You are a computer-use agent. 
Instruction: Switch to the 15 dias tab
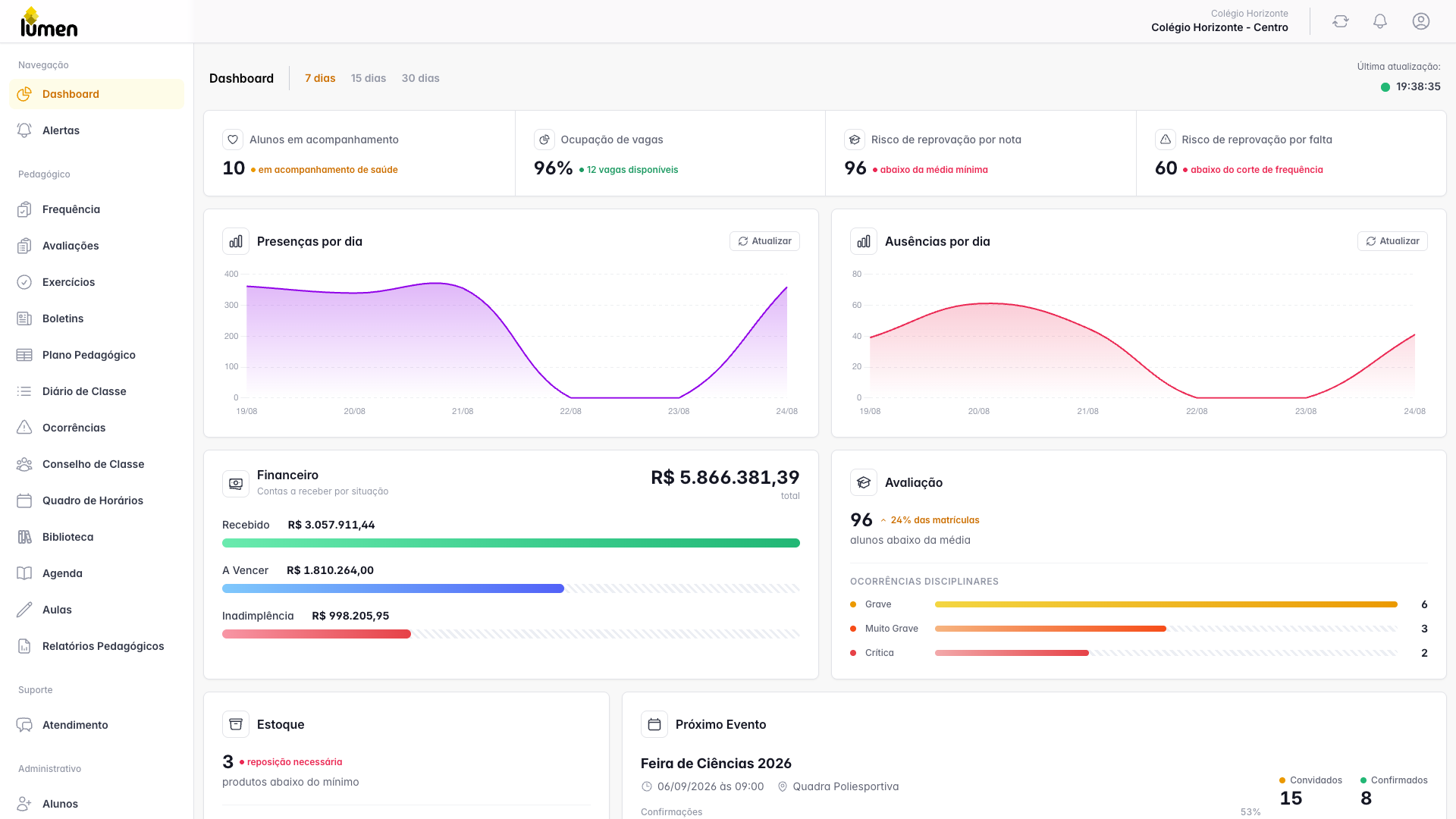[369, 78]
